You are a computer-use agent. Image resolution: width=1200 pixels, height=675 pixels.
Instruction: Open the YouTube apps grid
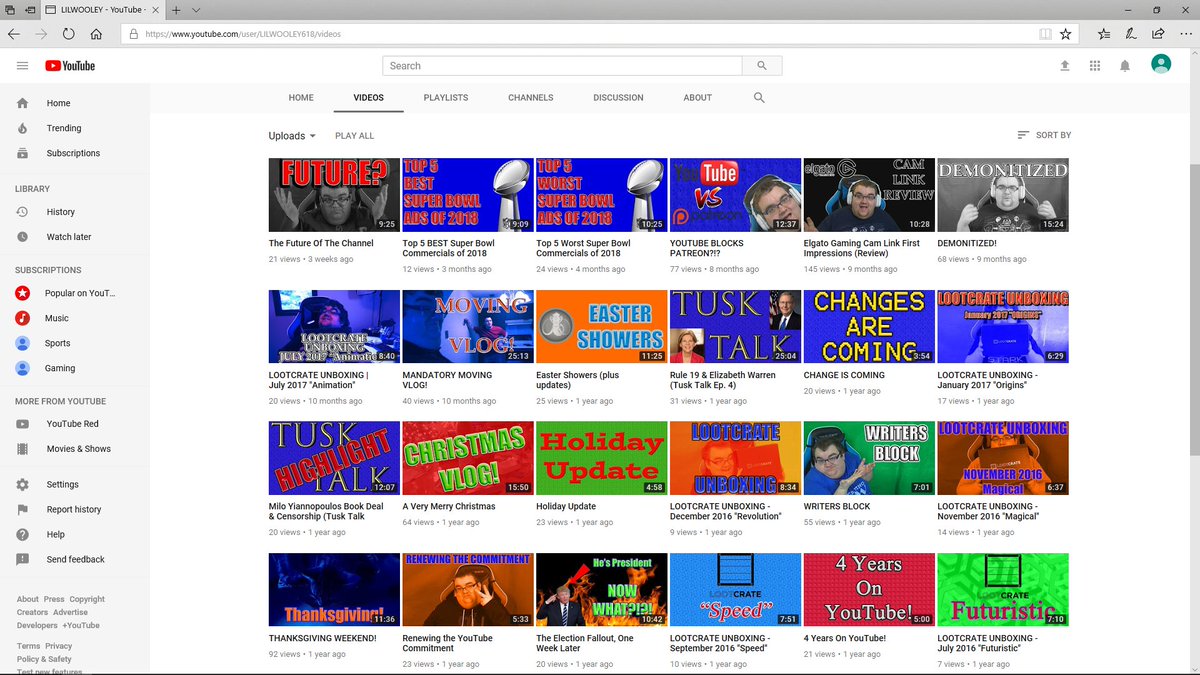click(x=1095, y=65)
